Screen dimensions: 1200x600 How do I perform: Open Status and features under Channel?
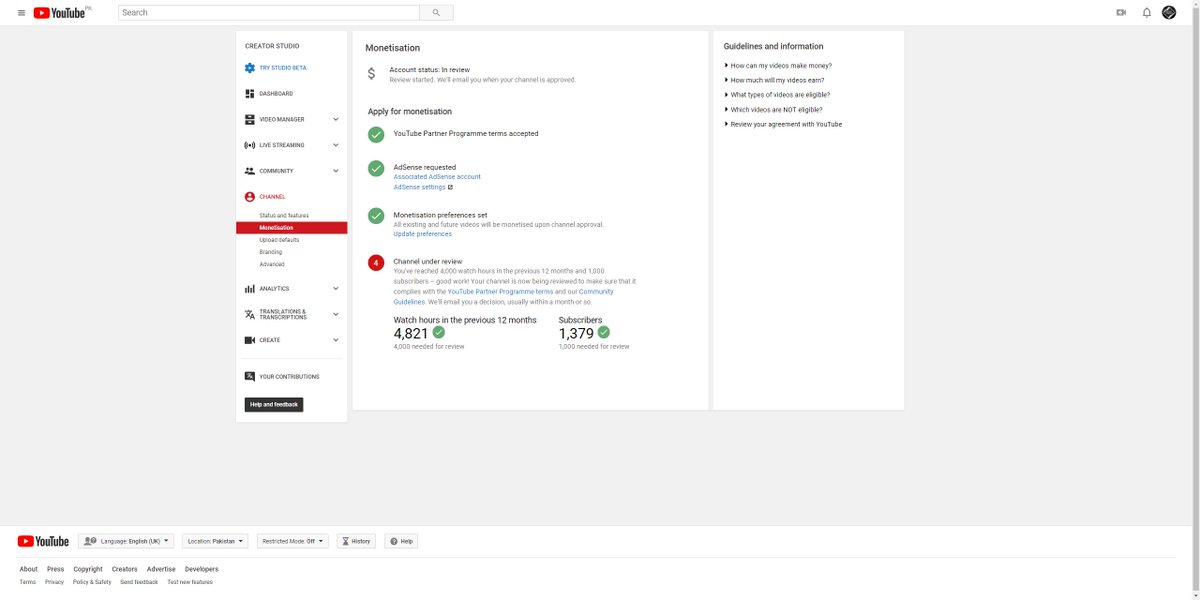pos(284,216)
